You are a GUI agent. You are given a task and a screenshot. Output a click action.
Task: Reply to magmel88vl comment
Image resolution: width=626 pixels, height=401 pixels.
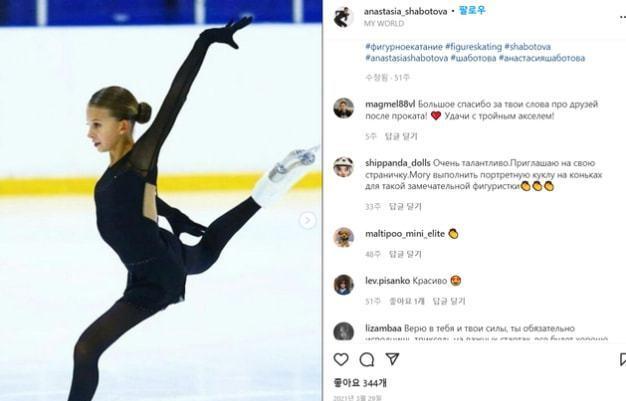401,137
